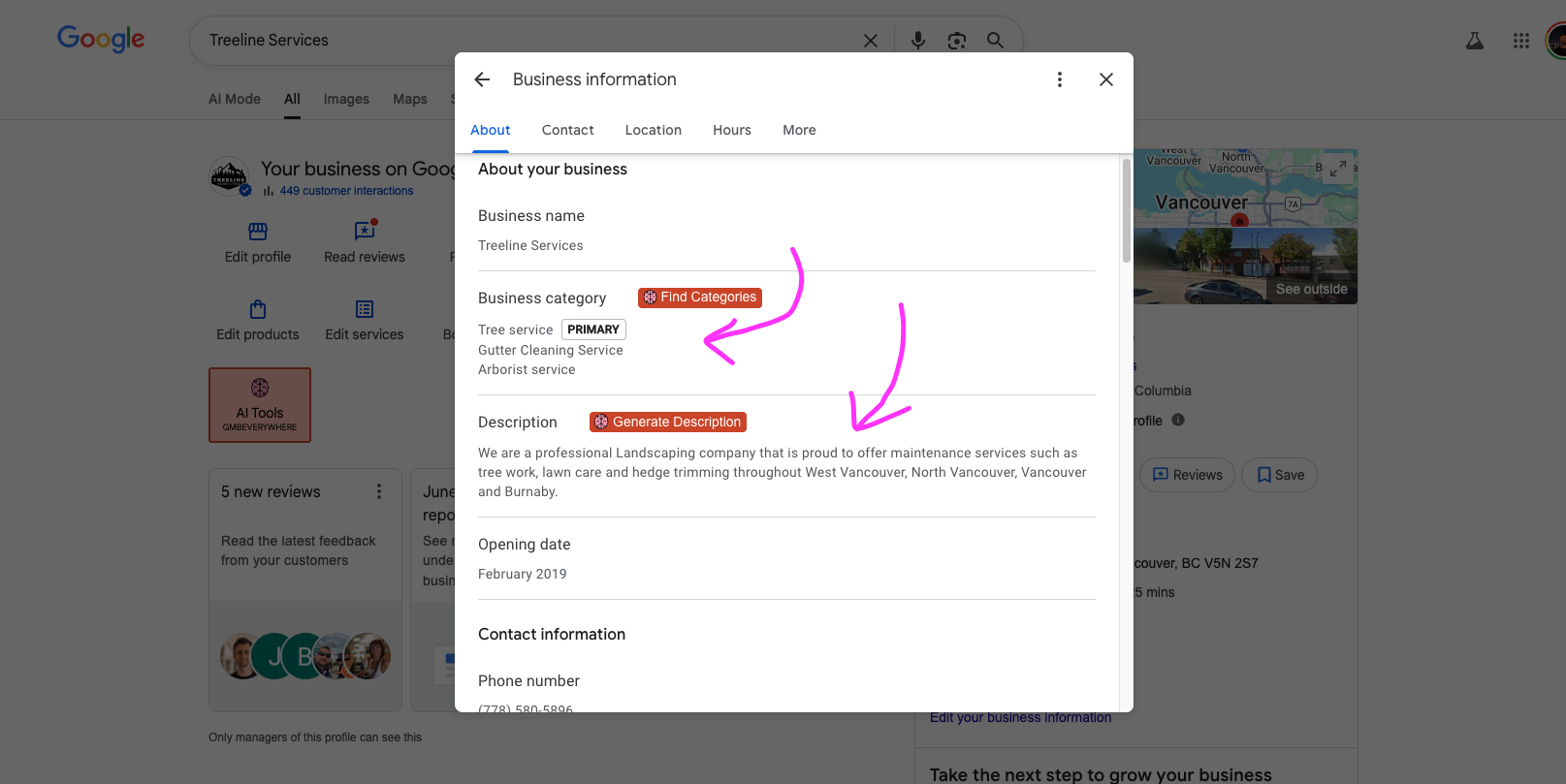Click Read reviews icon
The image size is (1566, 784).
point(365,231)
